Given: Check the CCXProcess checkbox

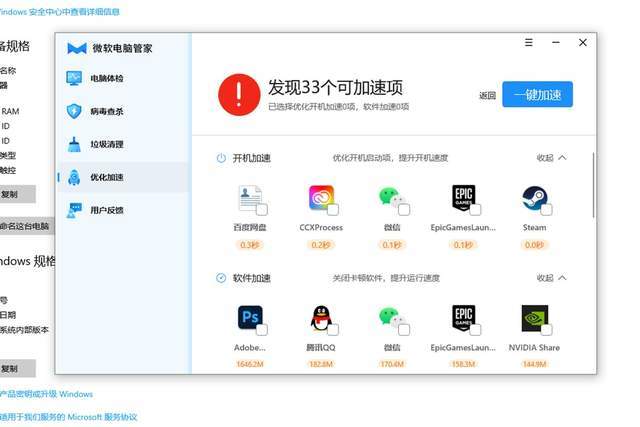Looking at the screenshot, I should tap(333, 210).
